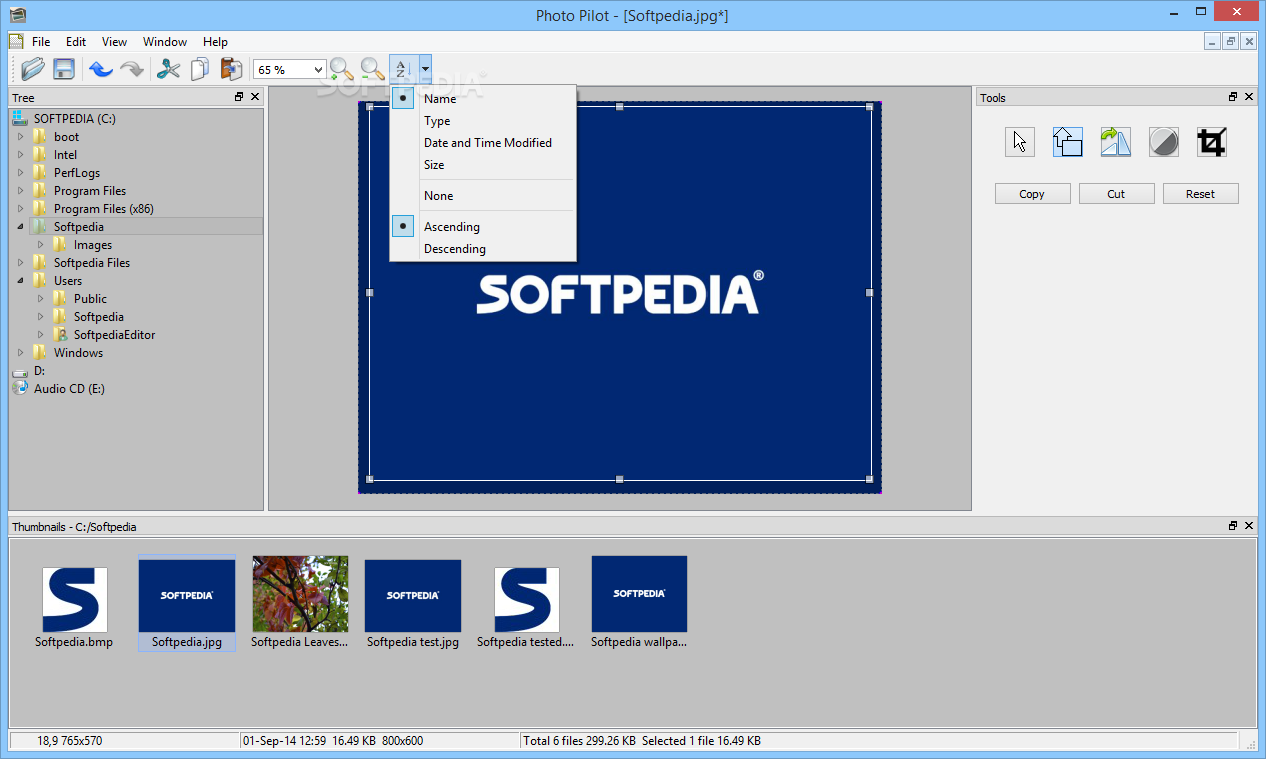Click the document icon left of File menu
Screen dimensions: 1266x759
pos(15,42)
